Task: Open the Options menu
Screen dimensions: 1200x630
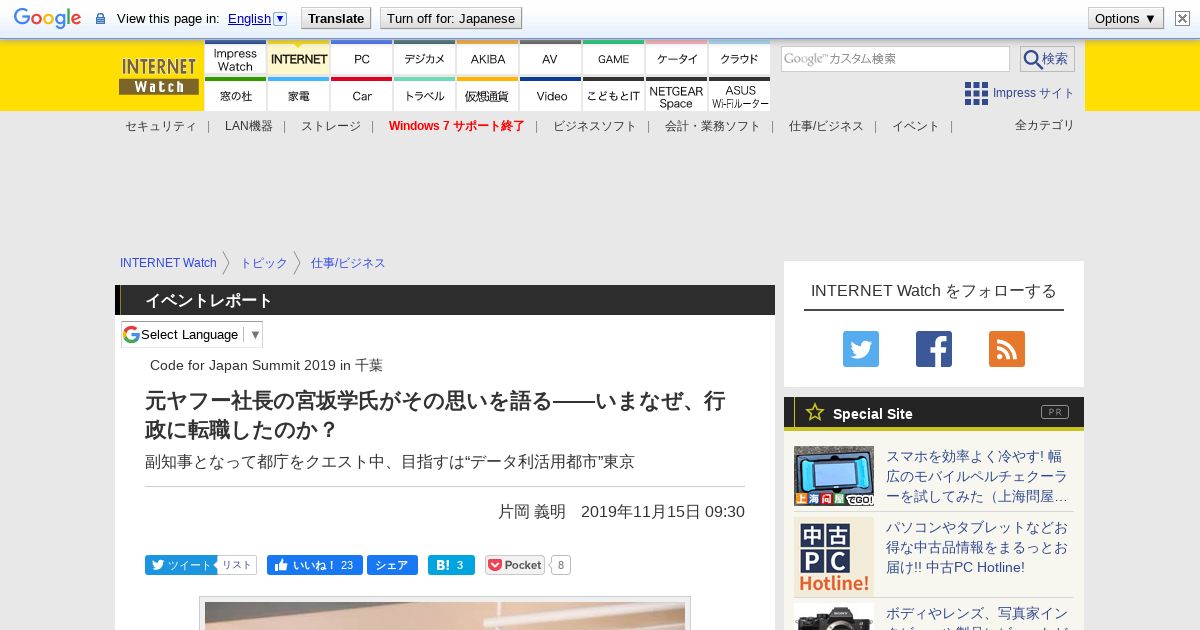Action: point(1125,18)
